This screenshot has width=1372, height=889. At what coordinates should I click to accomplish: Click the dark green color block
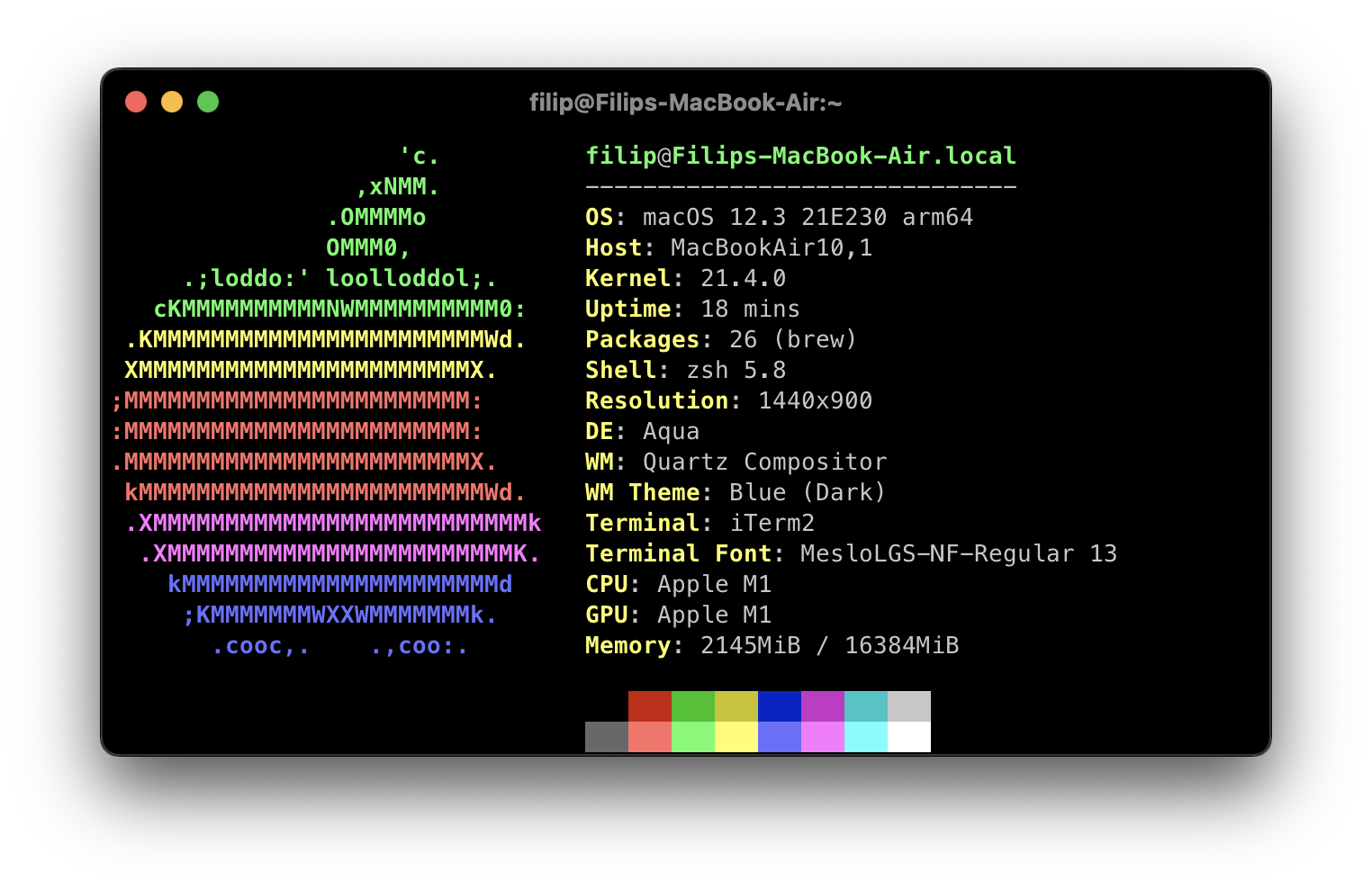(x=693, y=706)
